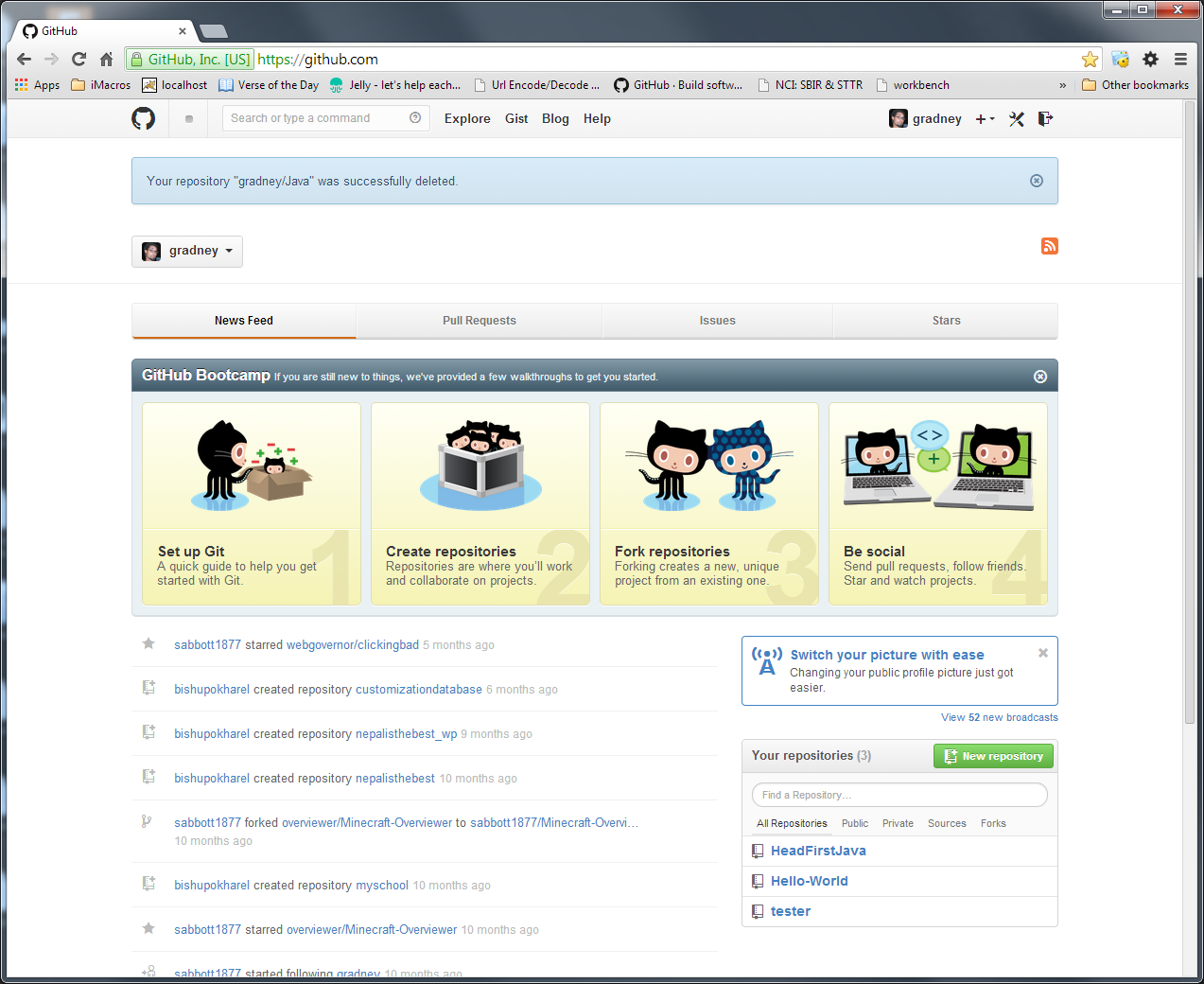Expand the gradney username dropdown

coord(187,251)
